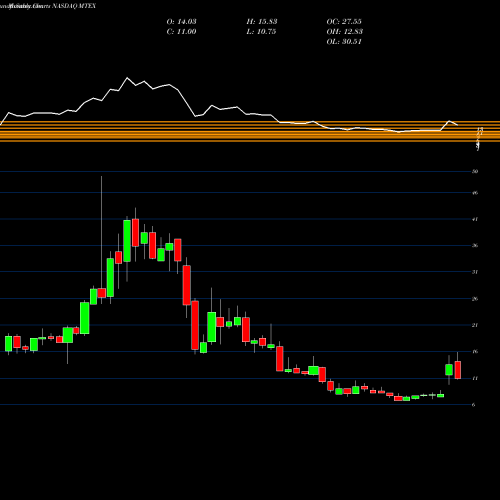Click the high value "H: 15.83"
The height and width of the screenshot is (500, 500).
click(x=262, y=22)
